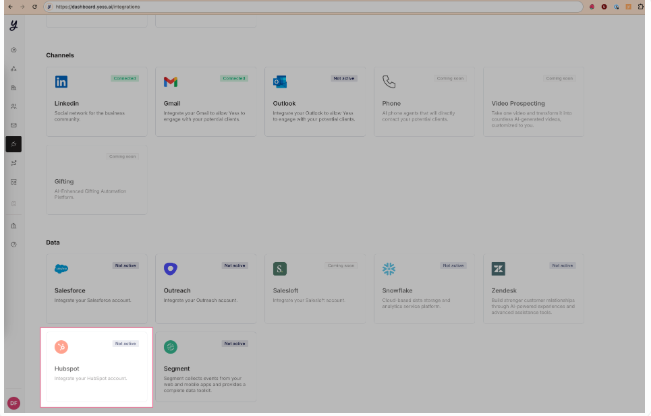651x416 pixels.
Task: Click Outlook's Not active badge
Action: 344,78
